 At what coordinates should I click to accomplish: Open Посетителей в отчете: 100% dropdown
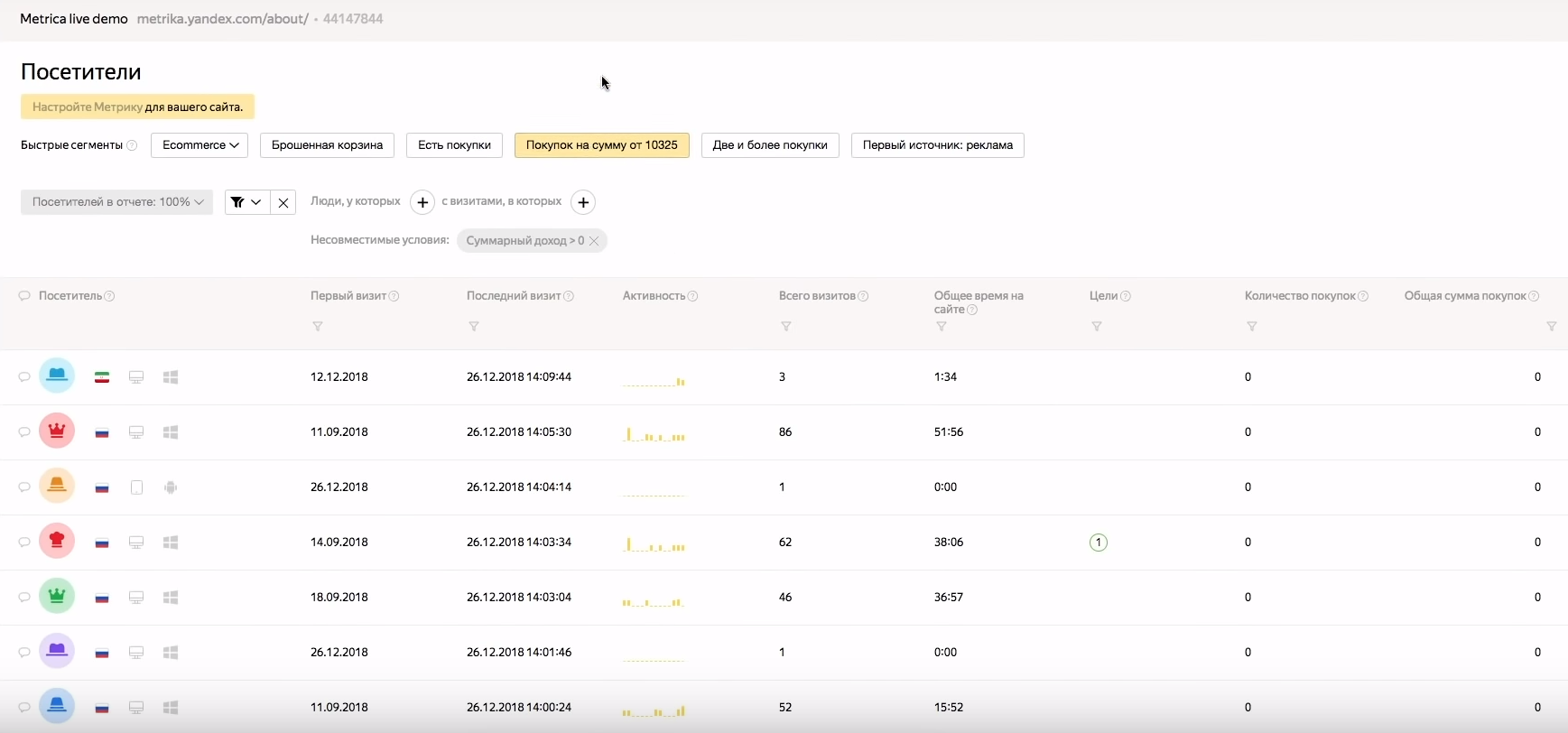tap(116, 202)
